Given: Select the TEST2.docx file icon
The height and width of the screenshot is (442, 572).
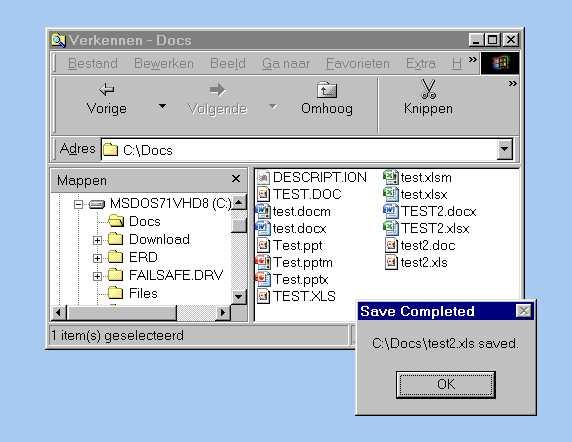Looking at the screenshot, I should pyautogui.click(x=391, y=212).
